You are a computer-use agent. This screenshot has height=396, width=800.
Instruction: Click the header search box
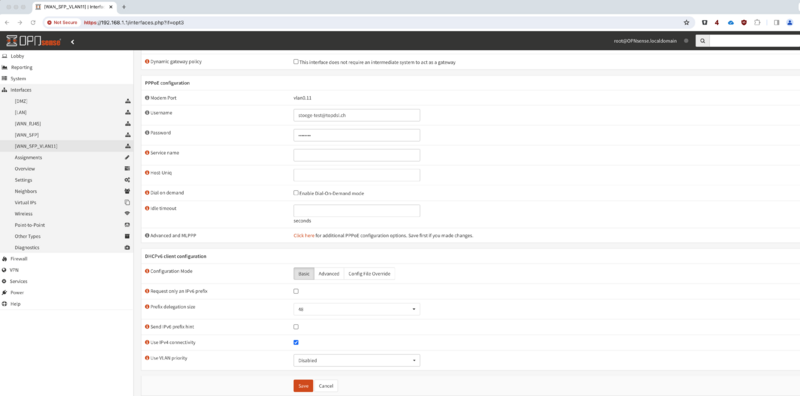pyautogui.click(x=754, y=41)
